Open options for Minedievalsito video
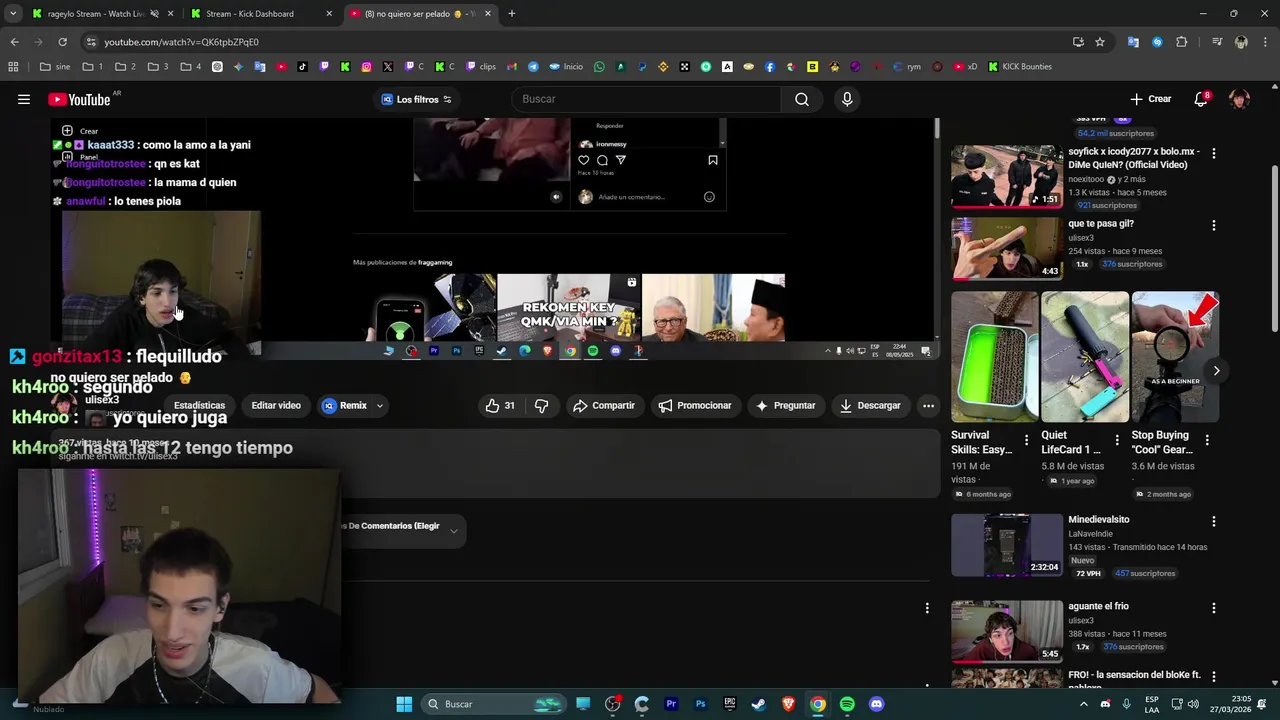This screenshot has height=720, width=1280. [1214, 522]
